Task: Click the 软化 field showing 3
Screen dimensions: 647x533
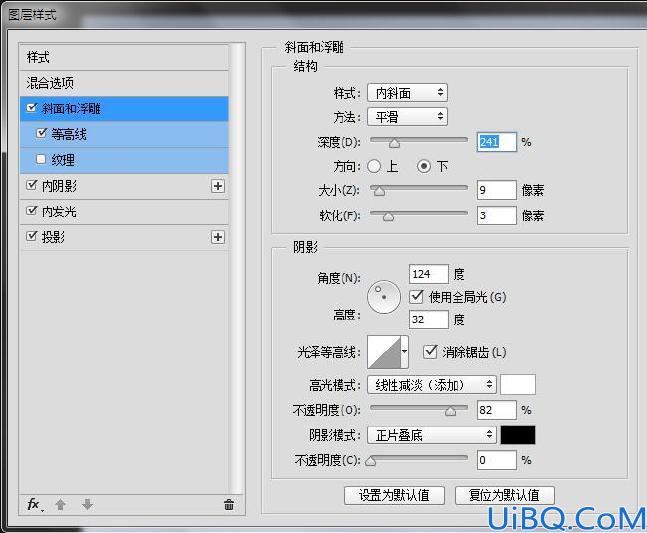Action: pos(496,215)
